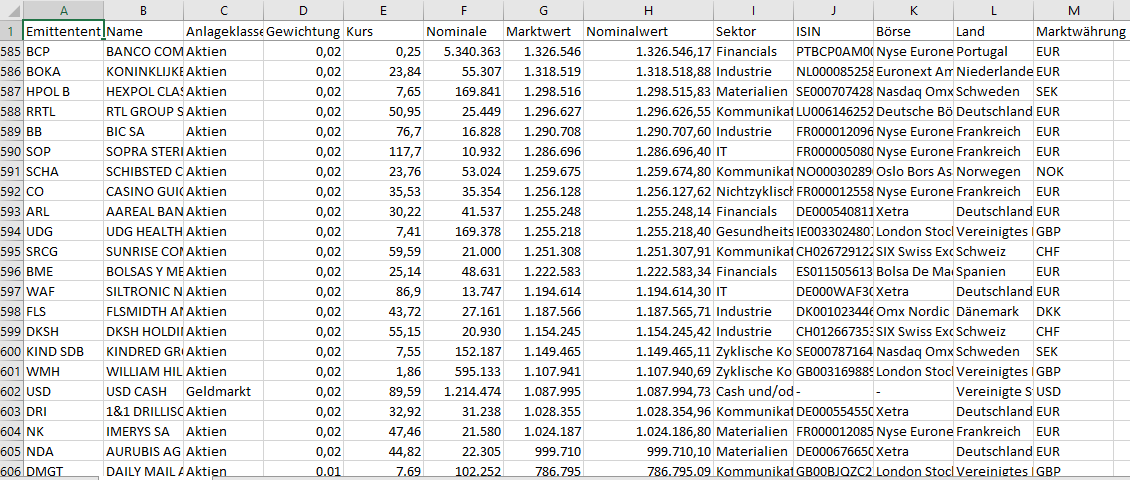Click the Nominalwert header cell
This screenshot has width=1130, height=480.
click(649, 32)
